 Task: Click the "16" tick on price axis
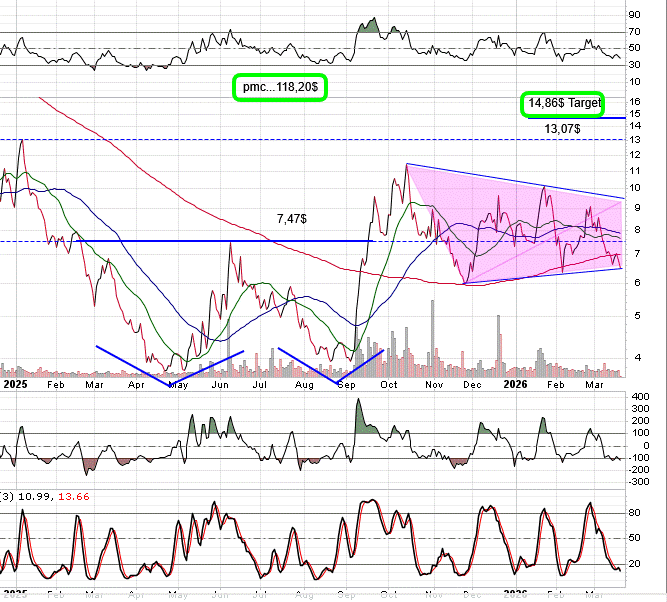point(634,102)
